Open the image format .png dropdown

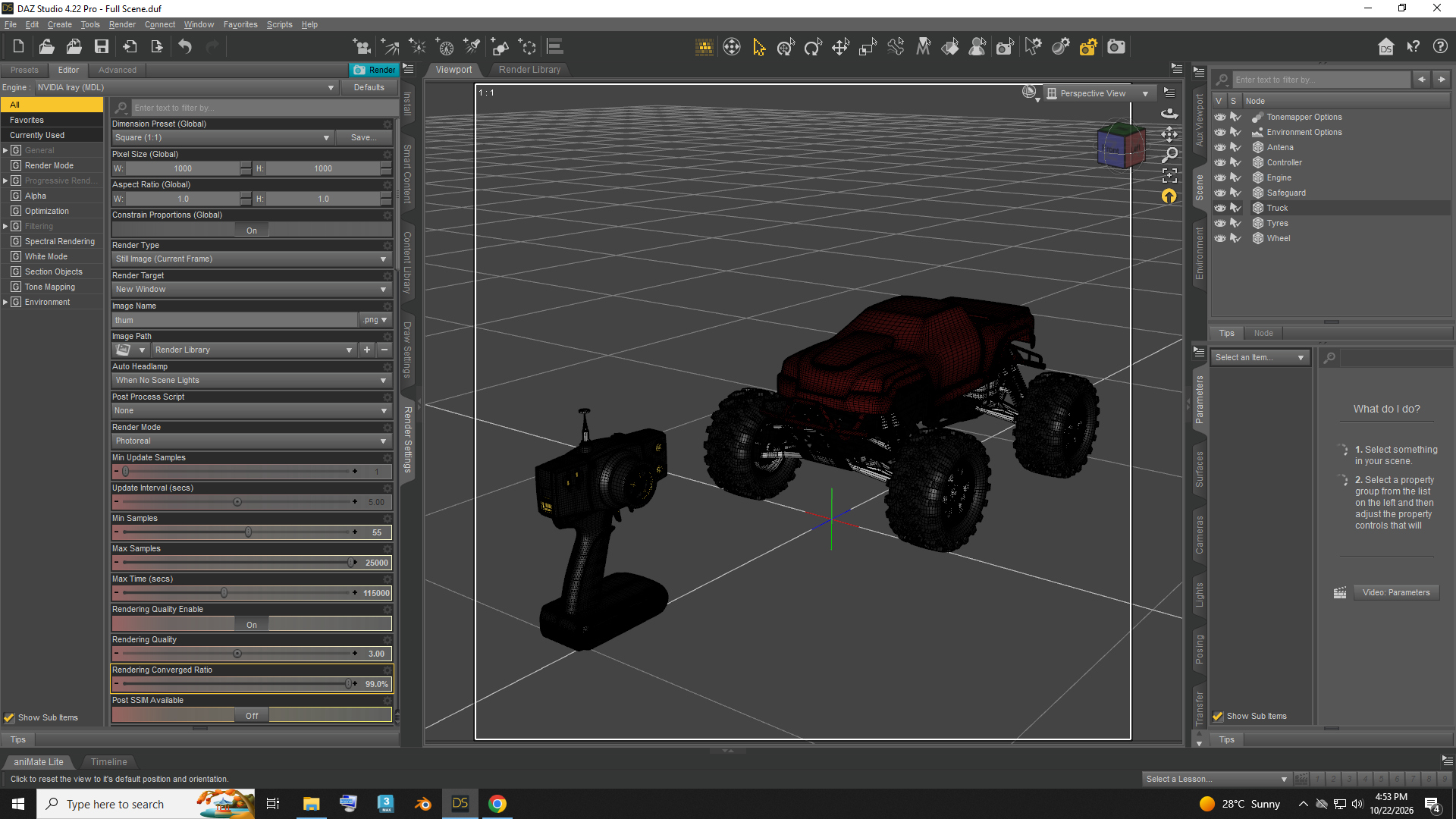[375, 320]
